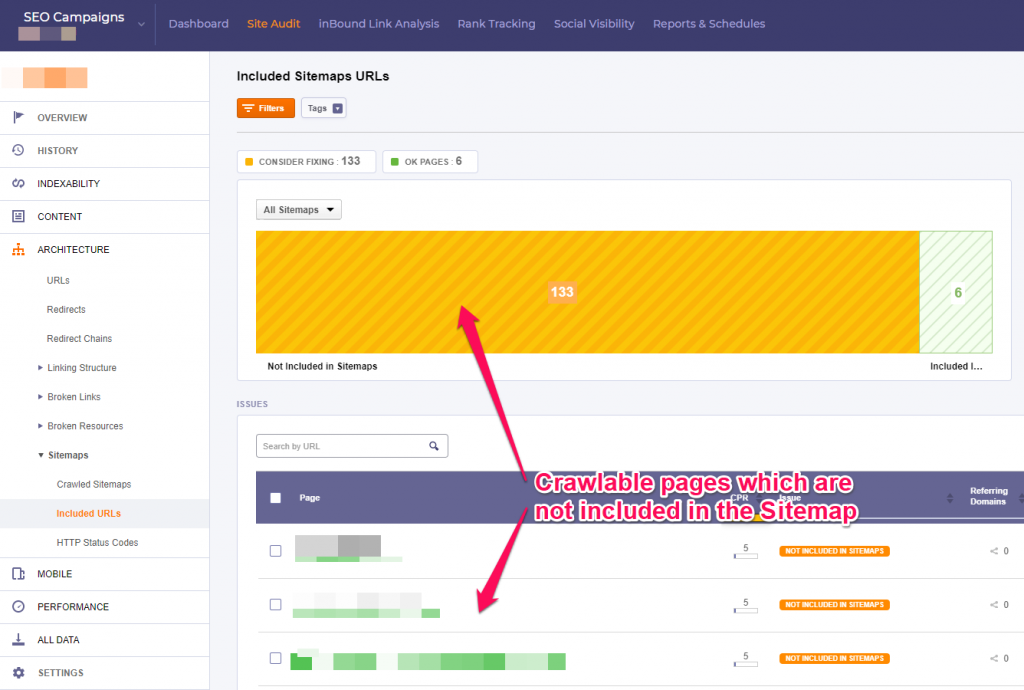Screen dimensions: 1024x690
Task: Expand the Broken Resources tree item
Action: click(40, 426)
